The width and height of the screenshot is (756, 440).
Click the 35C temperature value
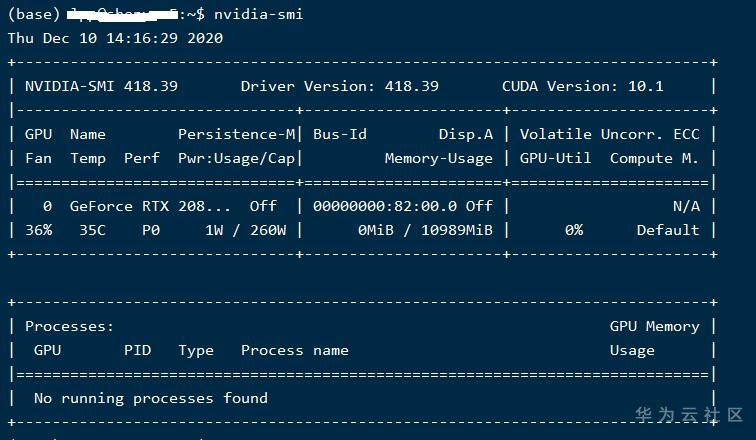coord(87,230)
